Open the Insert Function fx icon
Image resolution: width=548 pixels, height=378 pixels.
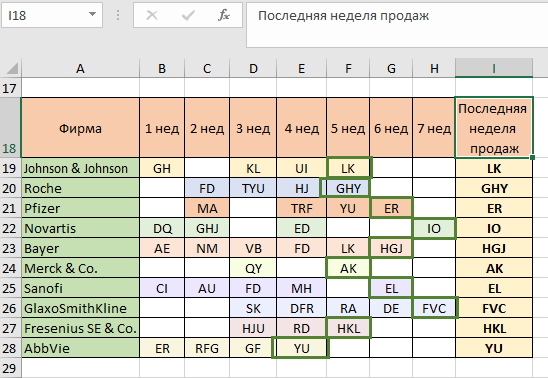pos(224,15)
